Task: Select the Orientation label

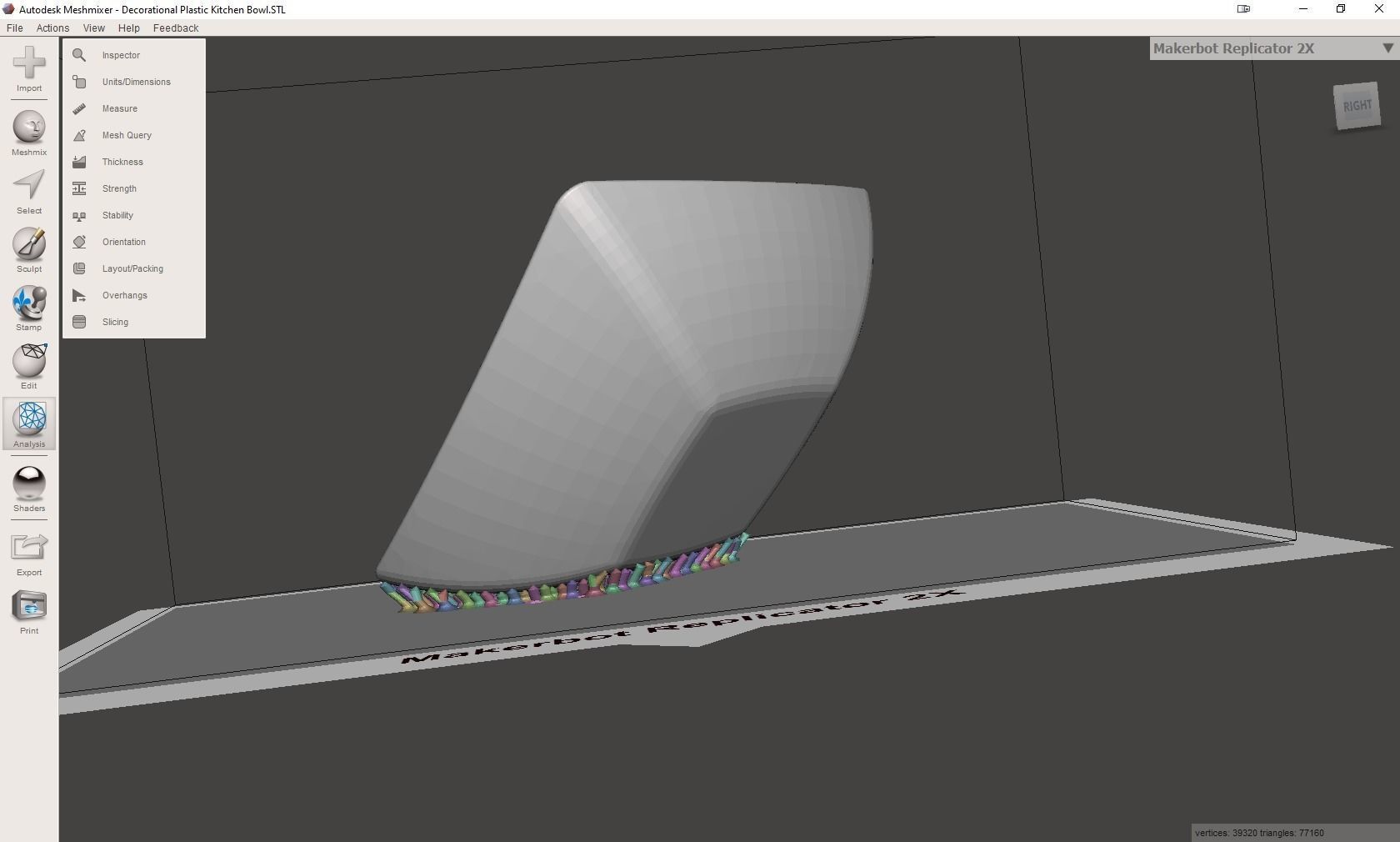Action: 124,242
